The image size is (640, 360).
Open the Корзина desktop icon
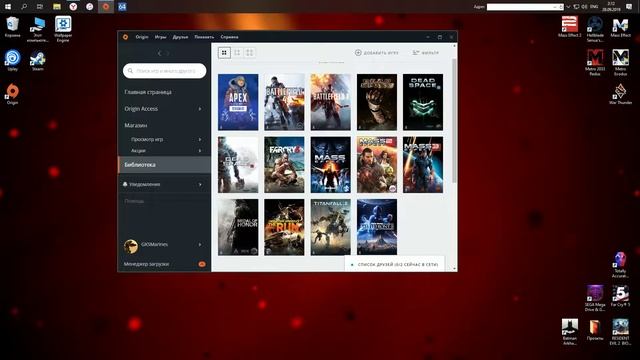(12, 27)
